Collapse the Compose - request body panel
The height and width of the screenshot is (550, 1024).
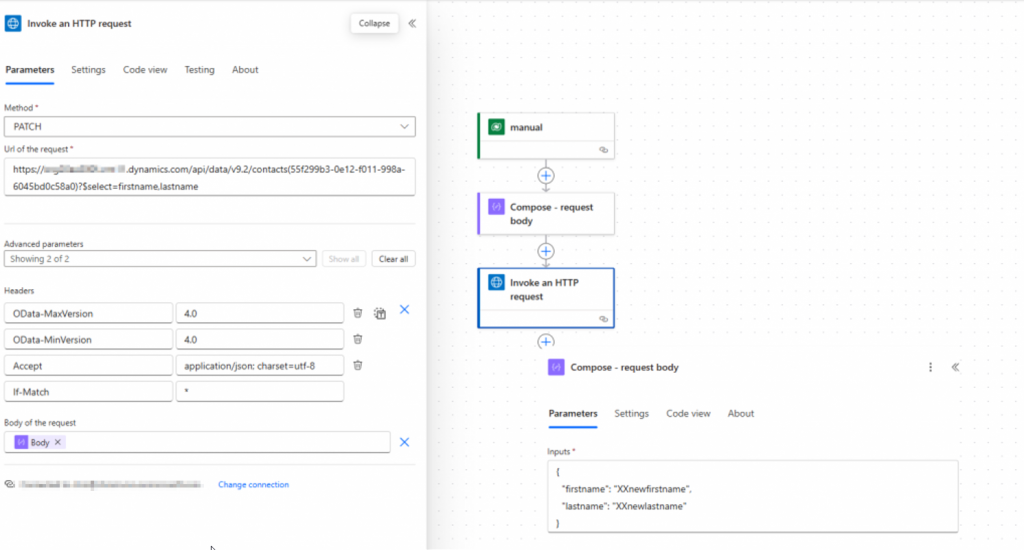point(955,367)
